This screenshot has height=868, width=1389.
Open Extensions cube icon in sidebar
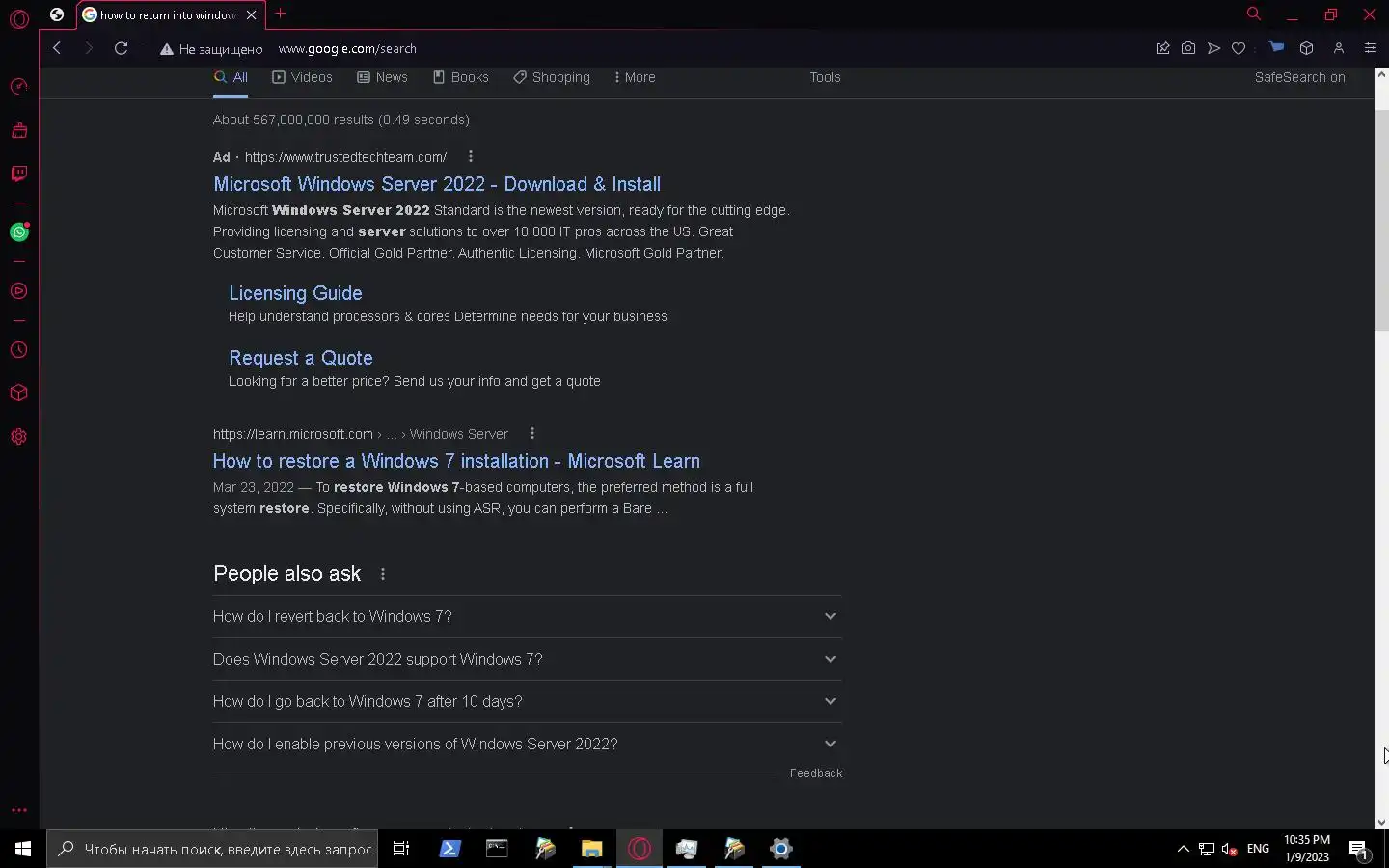[x=18, y=393]
